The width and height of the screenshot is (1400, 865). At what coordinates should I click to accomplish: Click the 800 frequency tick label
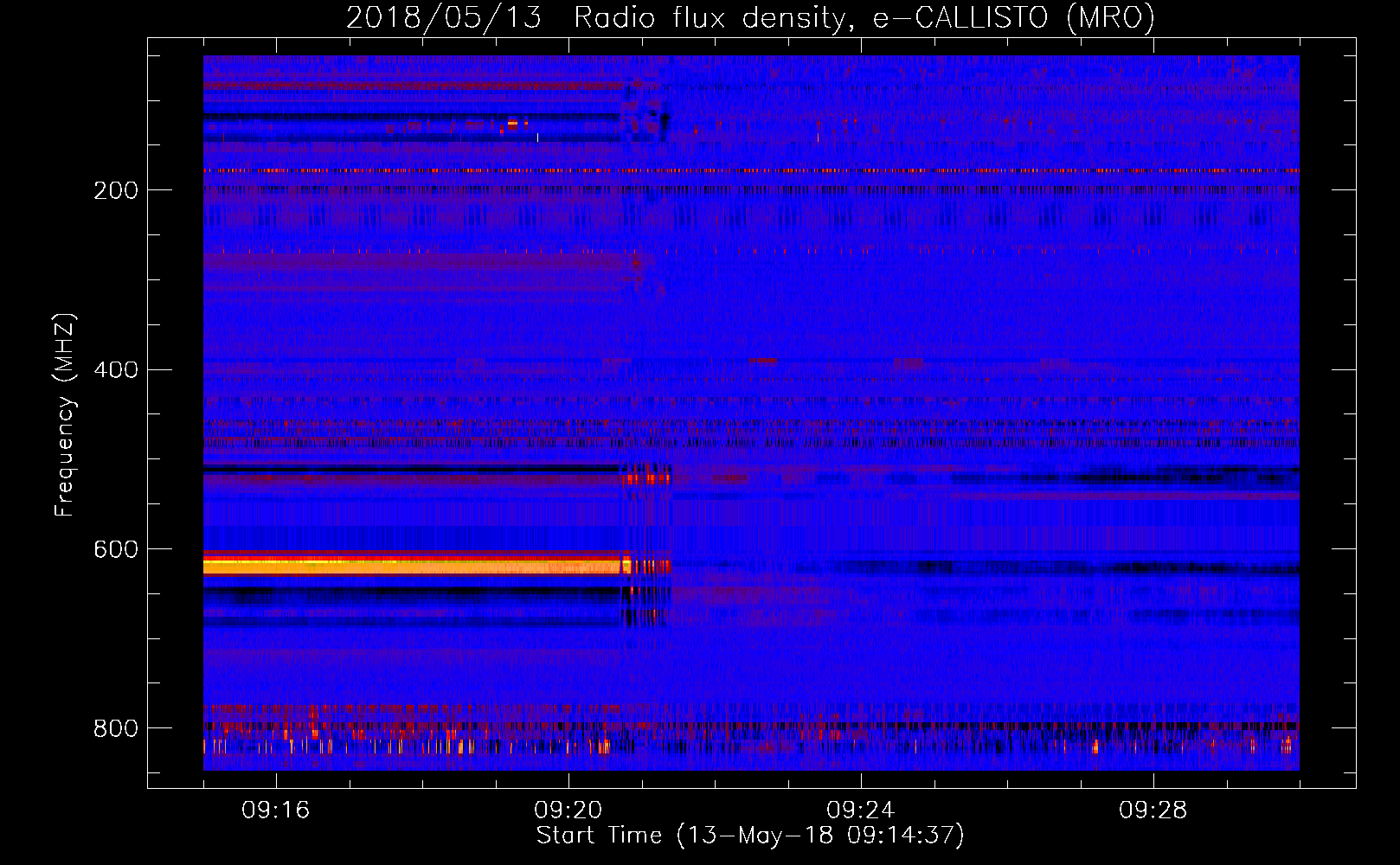116,728
